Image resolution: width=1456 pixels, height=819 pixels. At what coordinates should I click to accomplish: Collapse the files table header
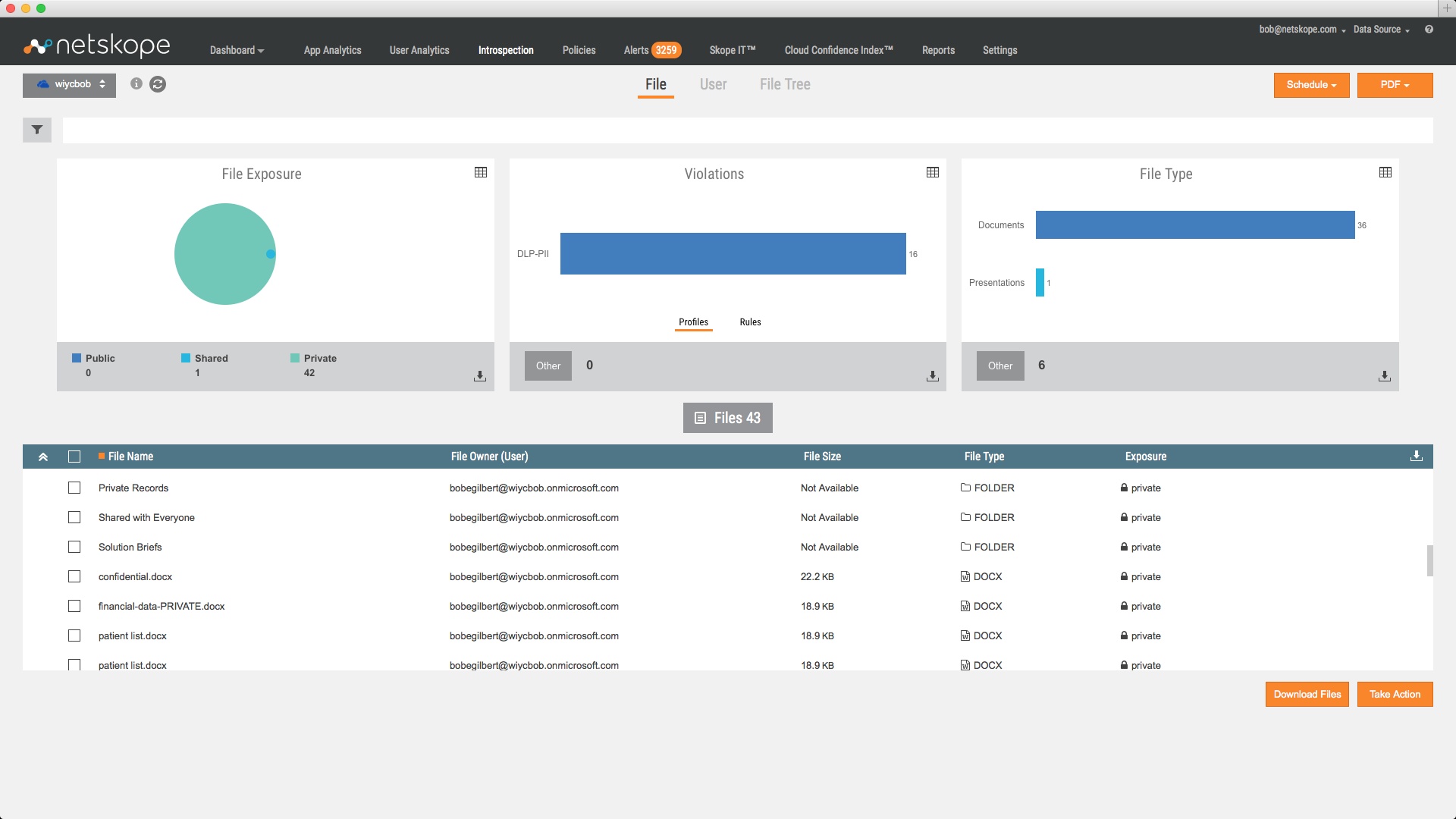[43, 456]
